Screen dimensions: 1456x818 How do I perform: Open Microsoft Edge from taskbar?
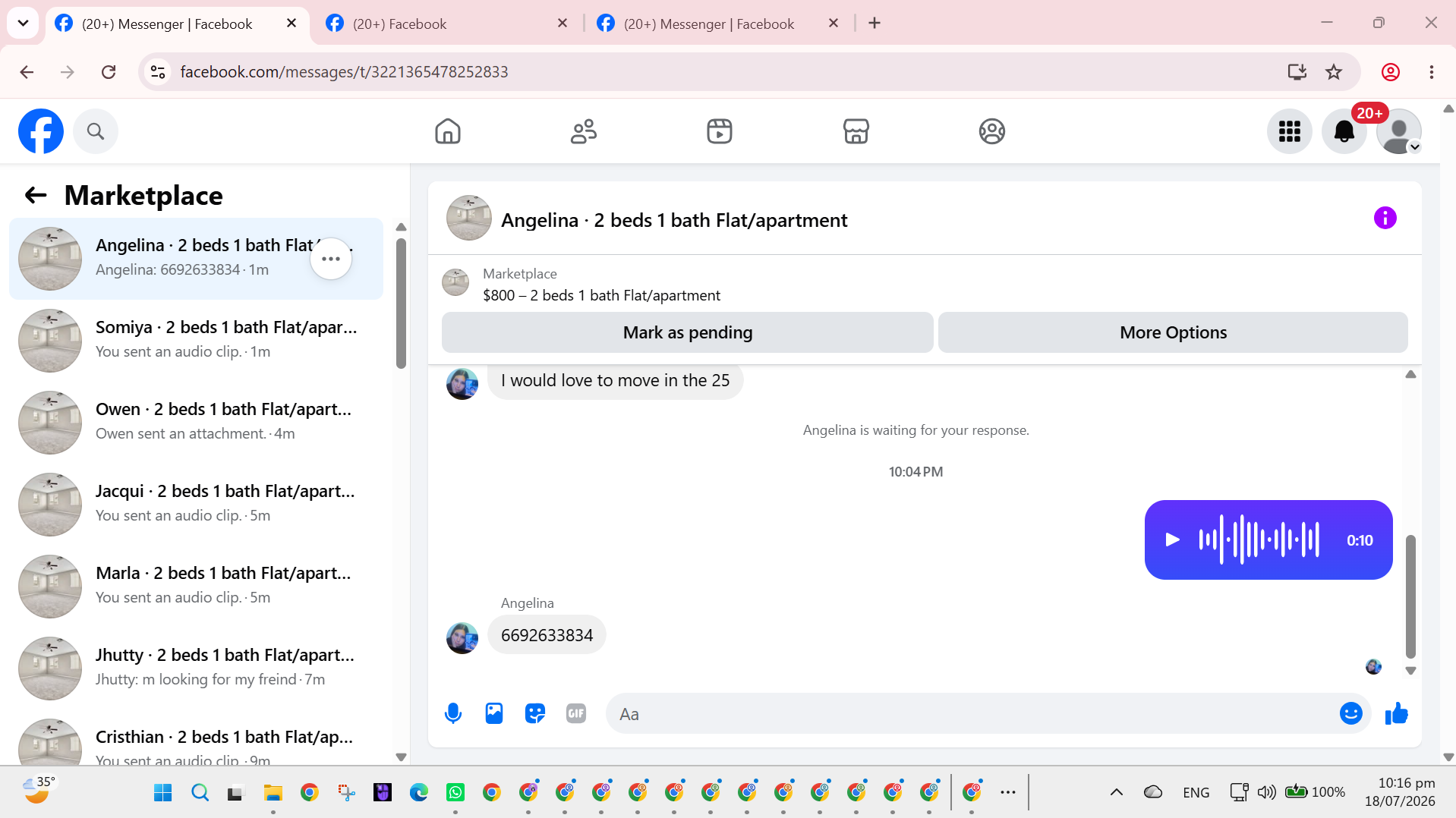419,793
